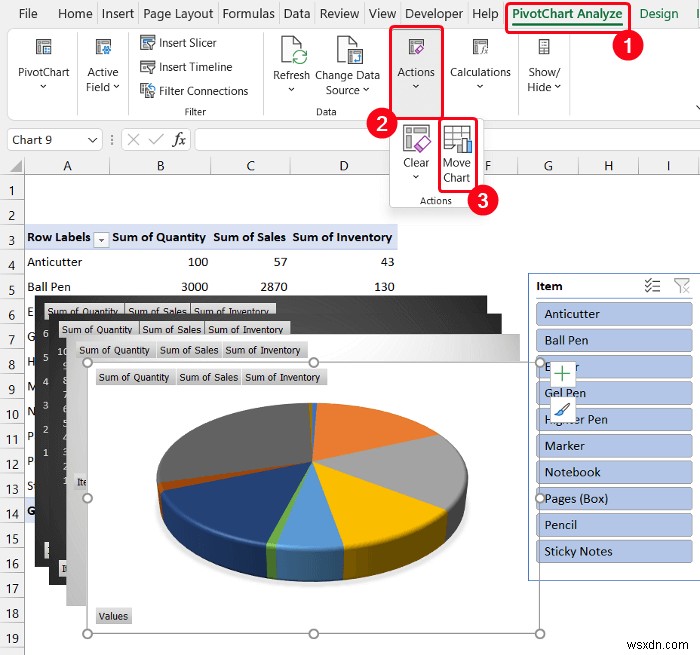700x655 pixels.
Task: Click the Refresh data icon
Action: tap(292, 50)
